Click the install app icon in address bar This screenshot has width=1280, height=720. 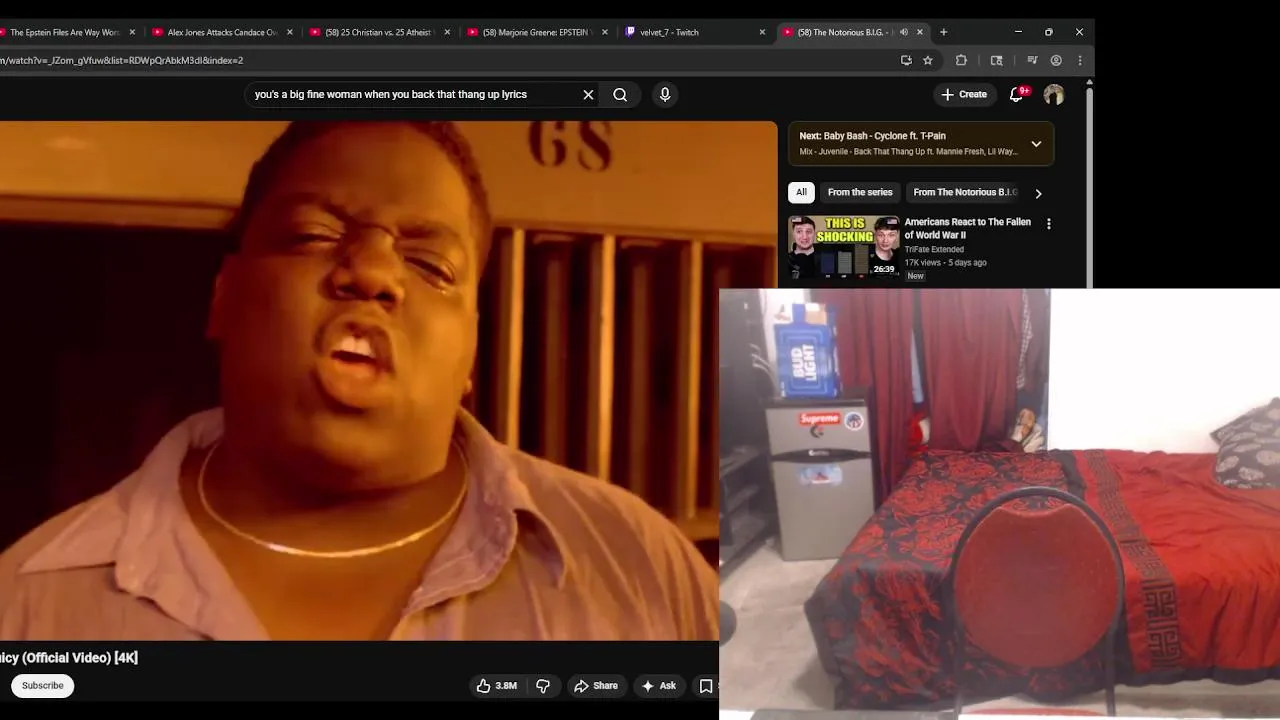pyautogui.click(x=906, y=60)
